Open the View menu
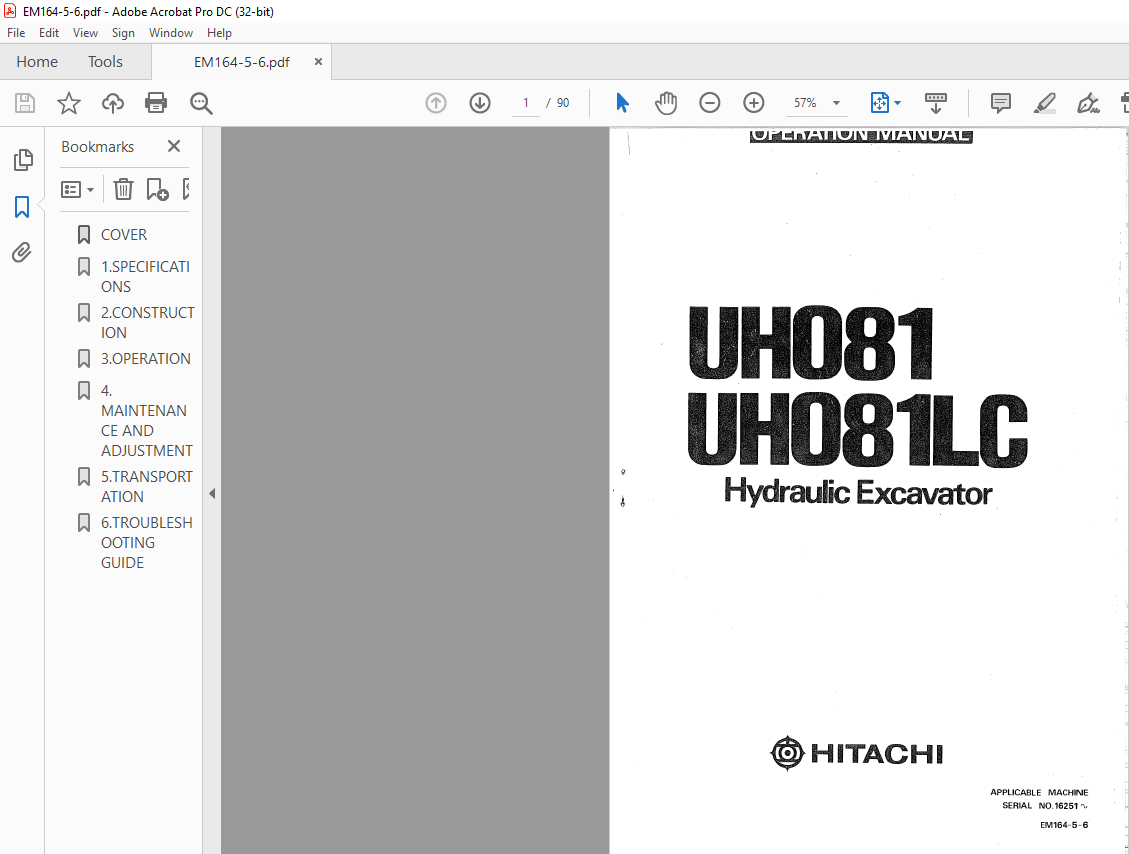The height and width of the screenshot is (854, 1129). pyautogui.click(x=85, y=33)
